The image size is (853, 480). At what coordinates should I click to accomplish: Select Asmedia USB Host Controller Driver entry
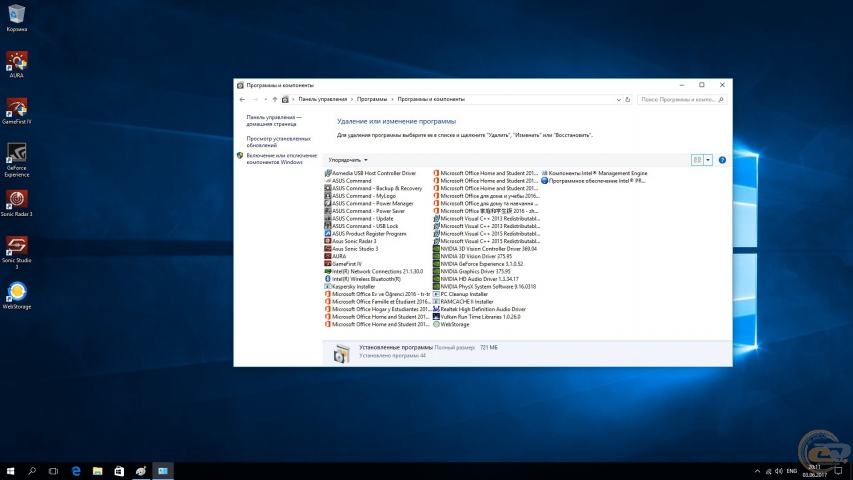tap(370, 173)
